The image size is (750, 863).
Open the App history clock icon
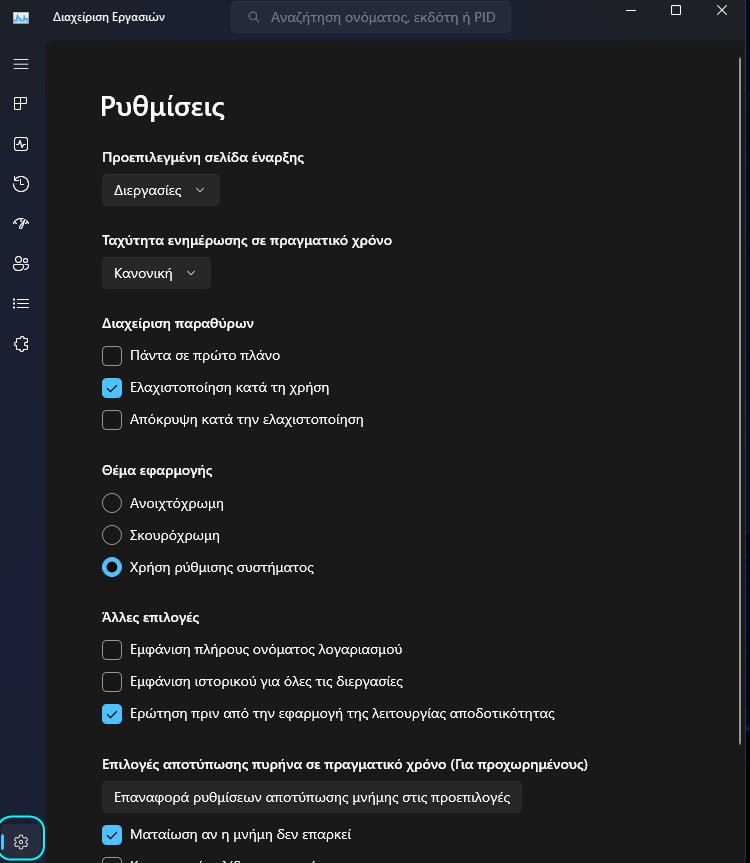(x=21, y=184)
